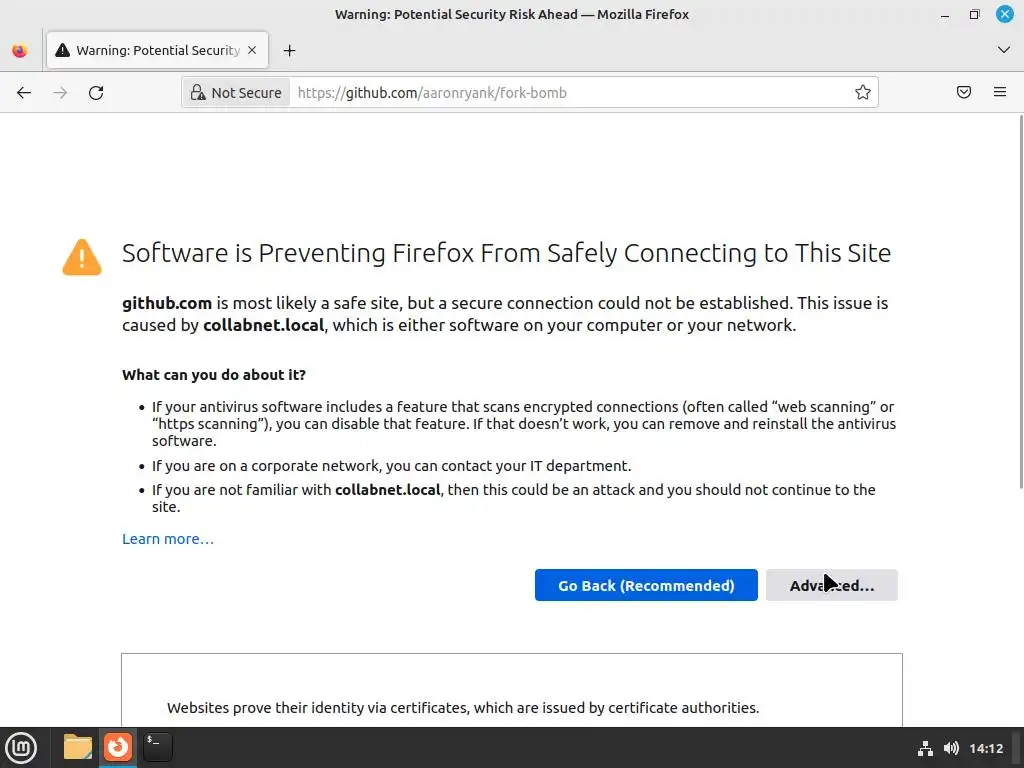
Task: Click the network status tray icon
Action: (926, 748)
